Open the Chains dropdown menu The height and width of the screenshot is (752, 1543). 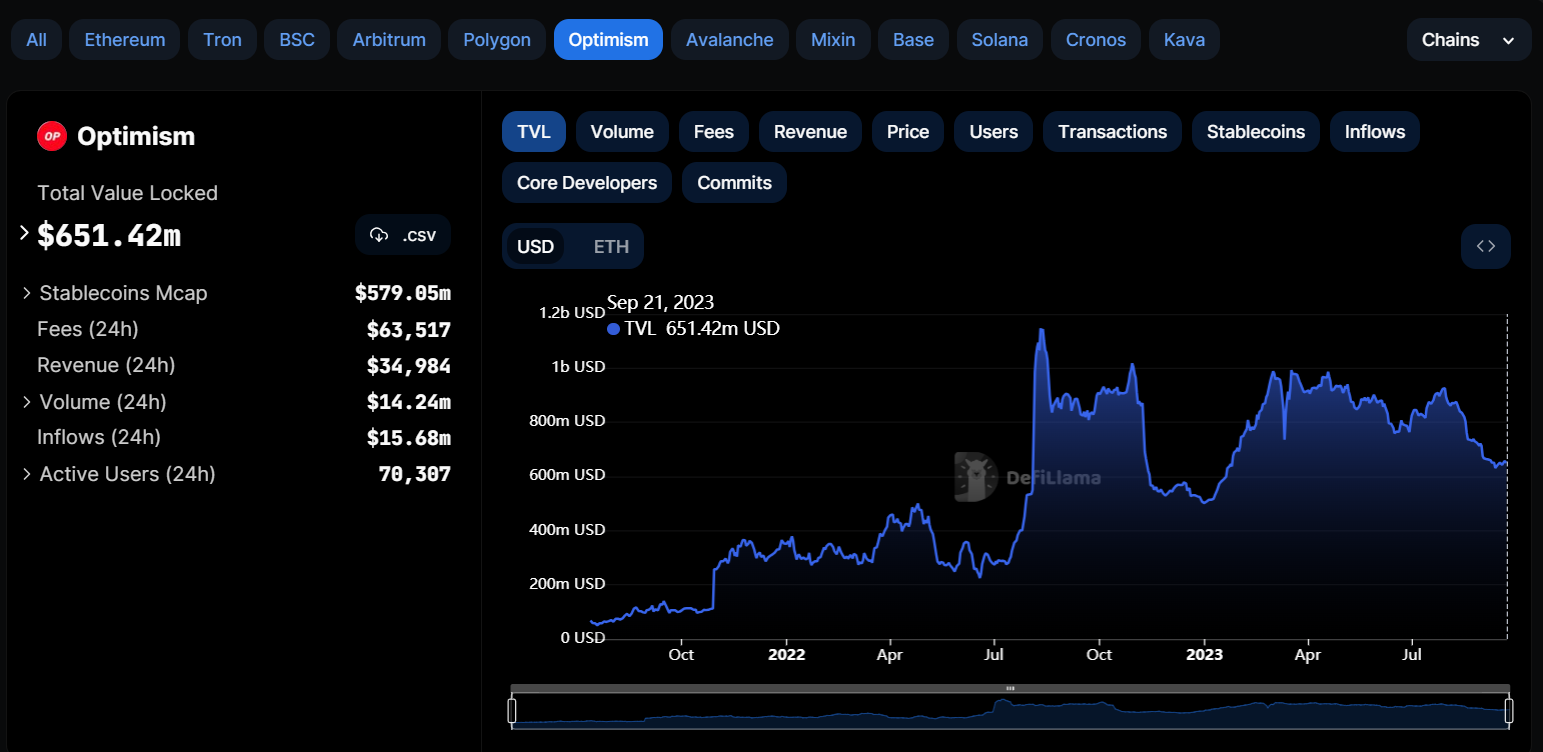1468,40
